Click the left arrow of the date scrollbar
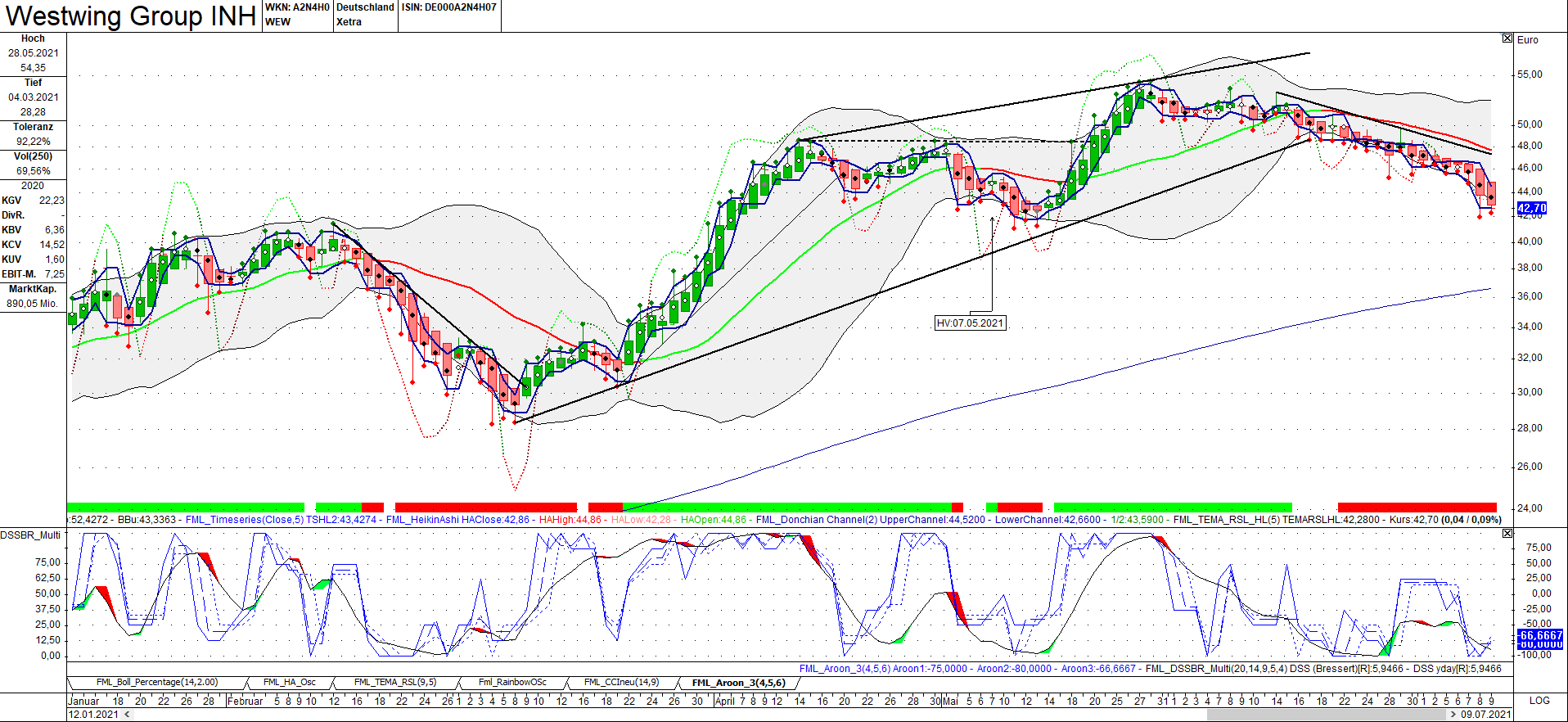This screenshot has height=722, width=1568. click(x=127, y=714)
